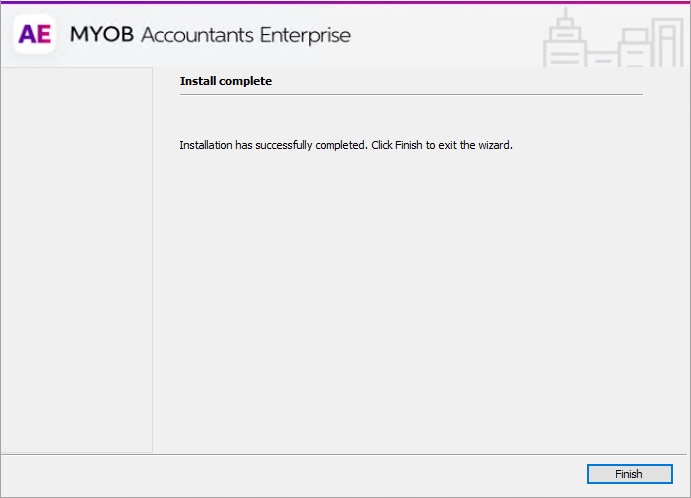Click the purple AE logo icon
This screenshot has height=498, width=691.
pos(35,35)
